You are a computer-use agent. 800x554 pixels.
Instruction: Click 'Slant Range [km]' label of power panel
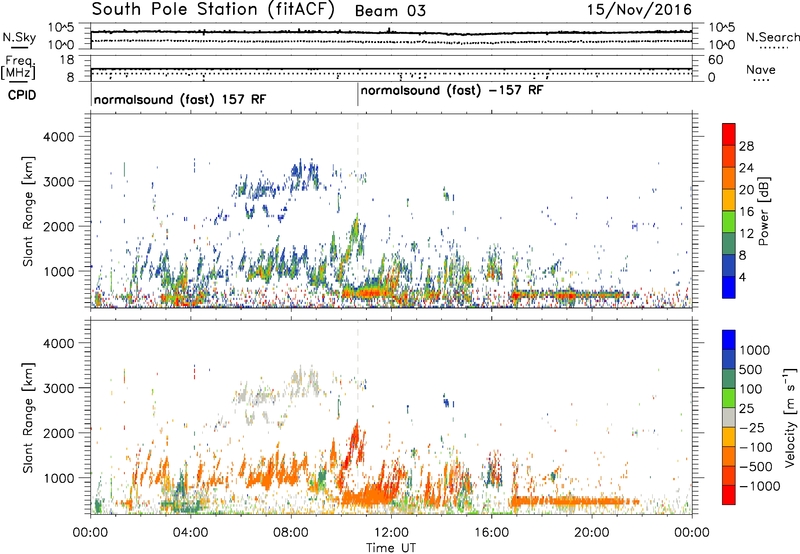coord(28,211)
